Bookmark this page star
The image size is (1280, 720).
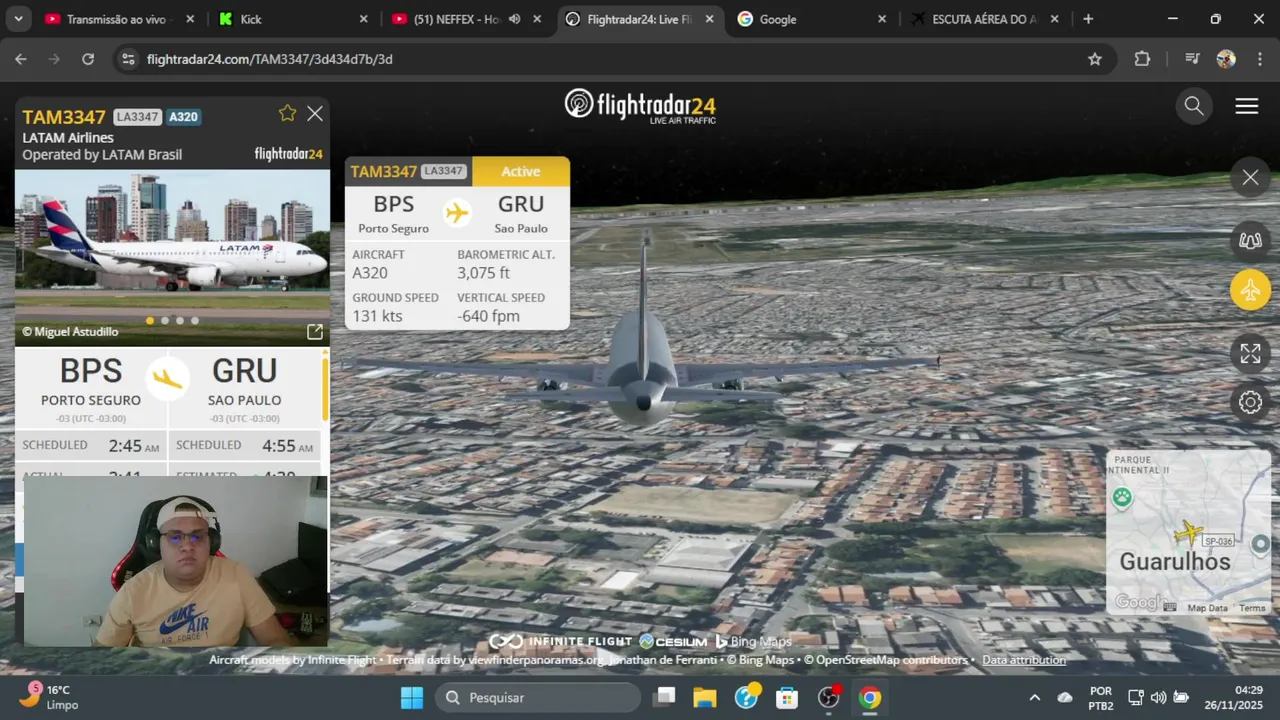click(1095, 59)
